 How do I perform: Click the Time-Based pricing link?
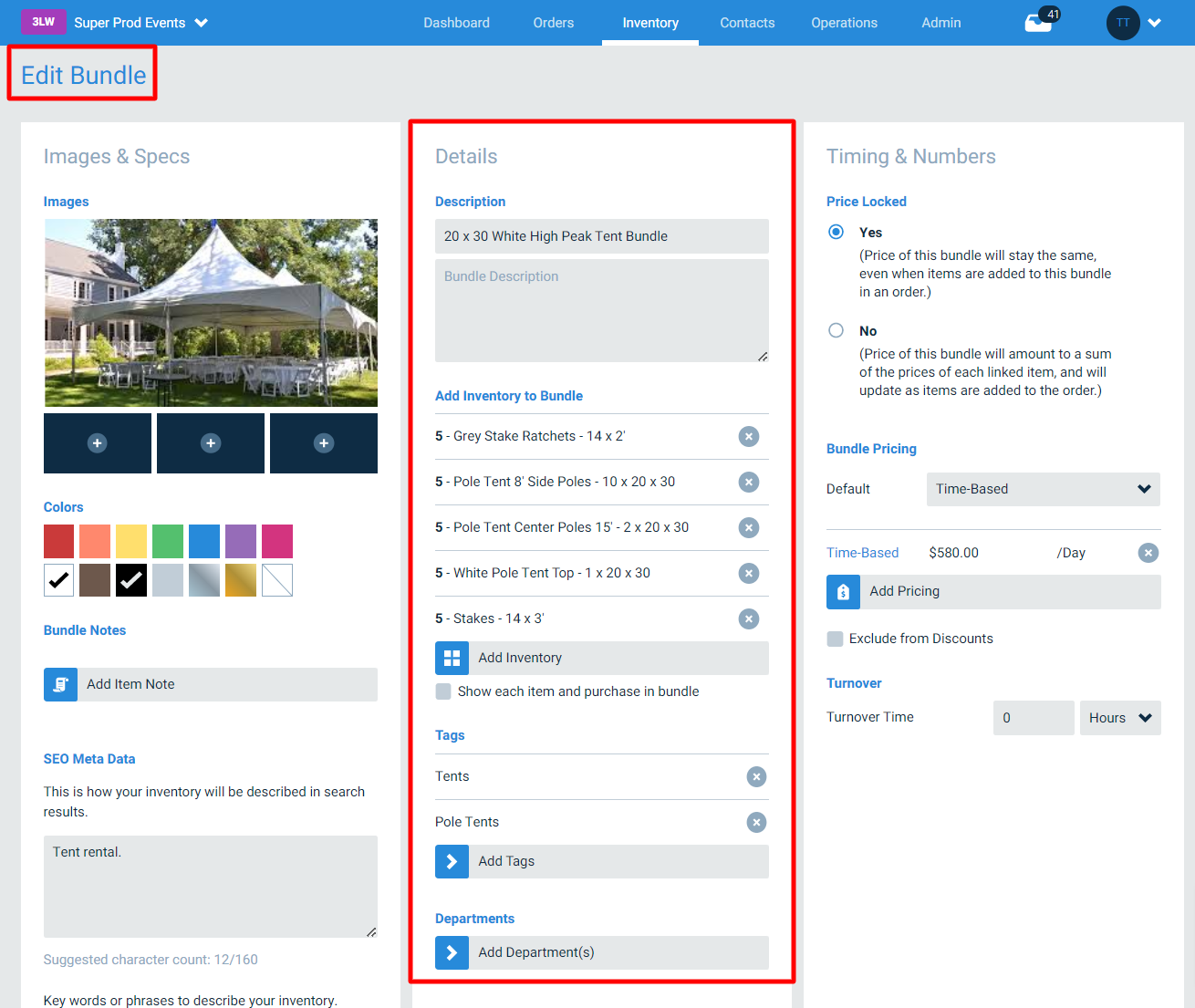862,553
